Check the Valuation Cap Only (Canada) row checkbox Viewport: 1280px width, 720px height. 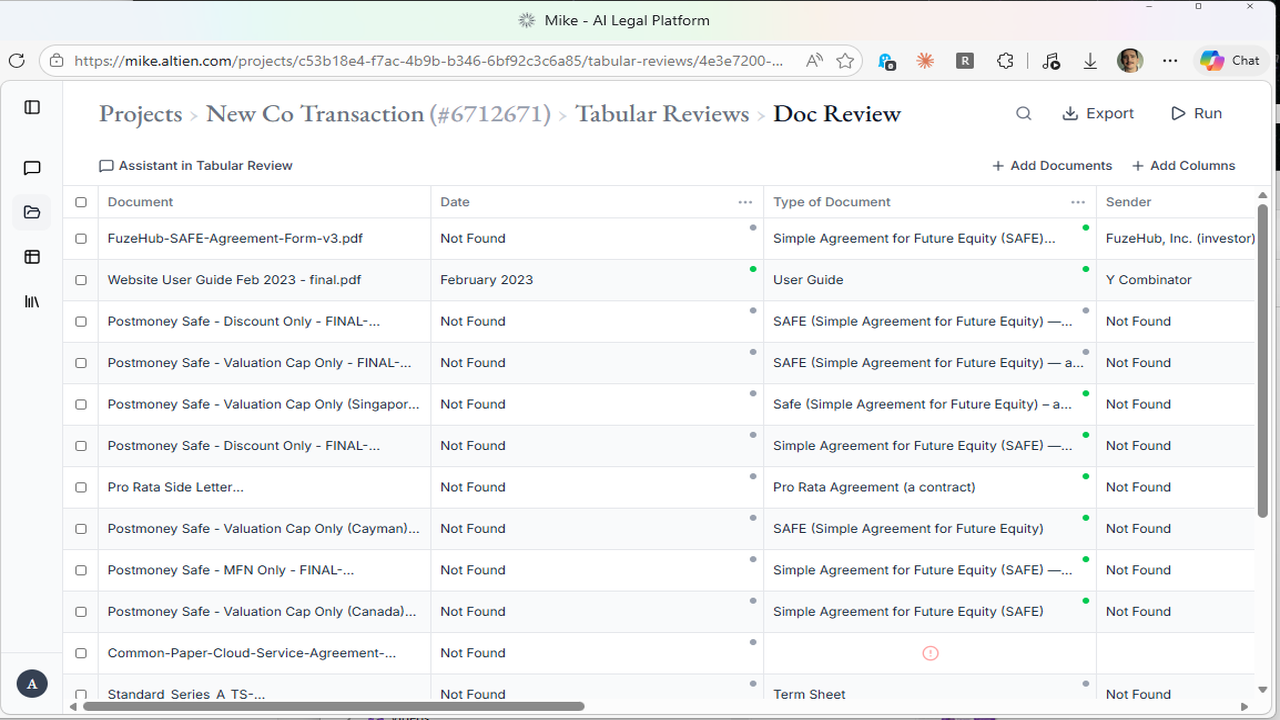tap(81, 612)
